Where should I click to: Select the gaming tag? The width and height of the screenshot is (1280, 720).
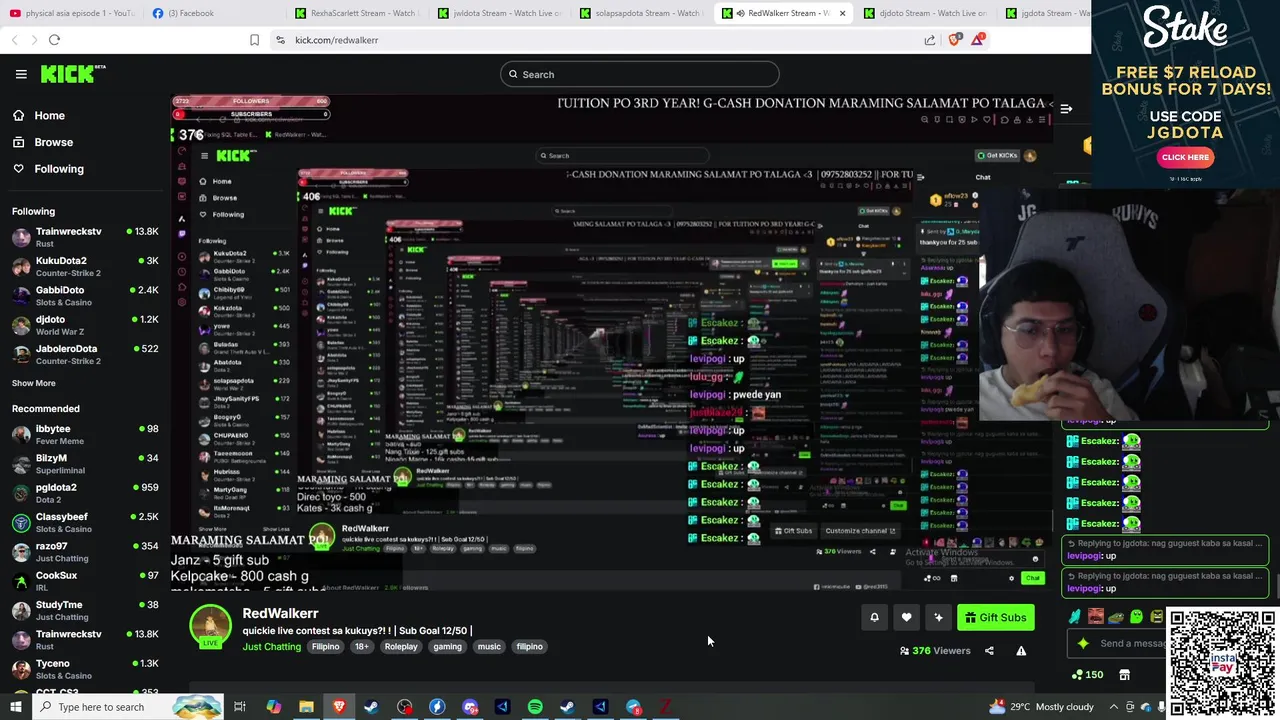pyautogui.click(x=447, y=647)
